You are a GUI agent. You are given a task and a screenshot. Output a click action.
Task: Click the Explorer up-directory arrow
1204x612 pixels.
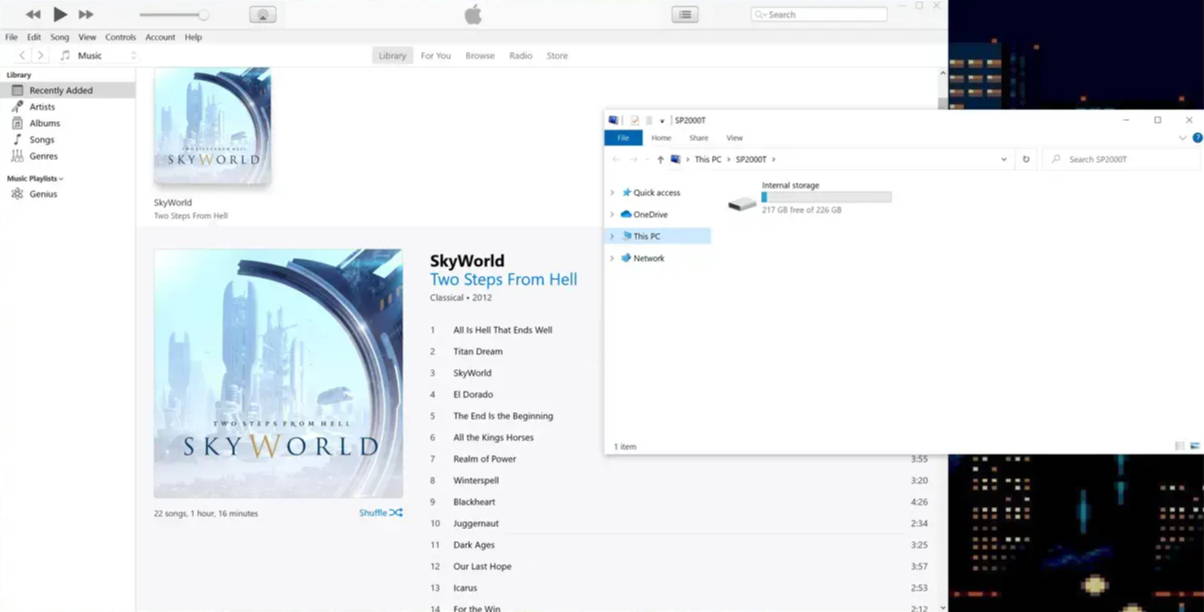(660, 159)
